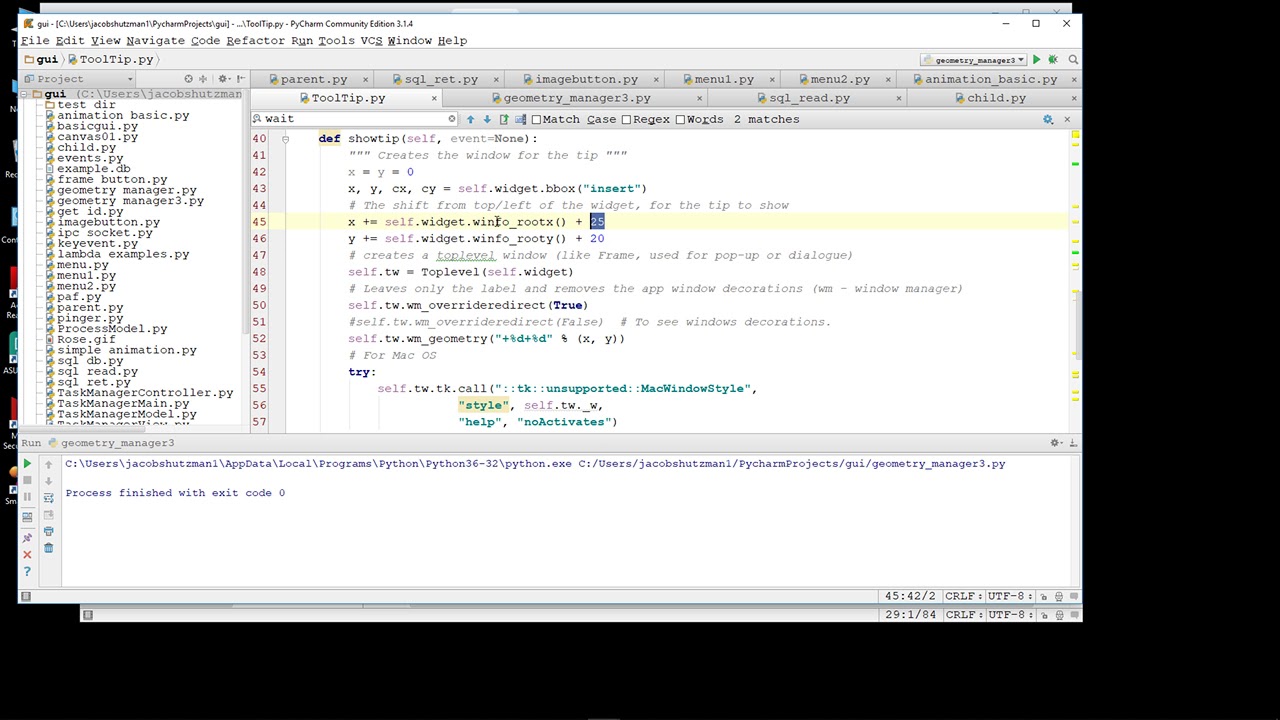Open Run panel settings gear
Viewport: 1280px width, 720px height.
[x=1056, y=443]
